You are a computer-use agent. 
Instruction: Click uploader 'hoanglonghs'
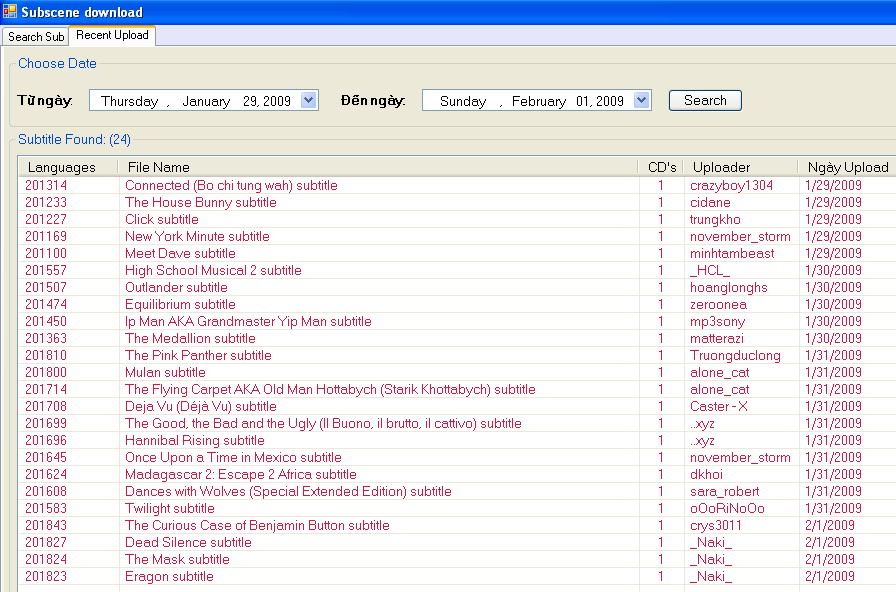(729, 287)
